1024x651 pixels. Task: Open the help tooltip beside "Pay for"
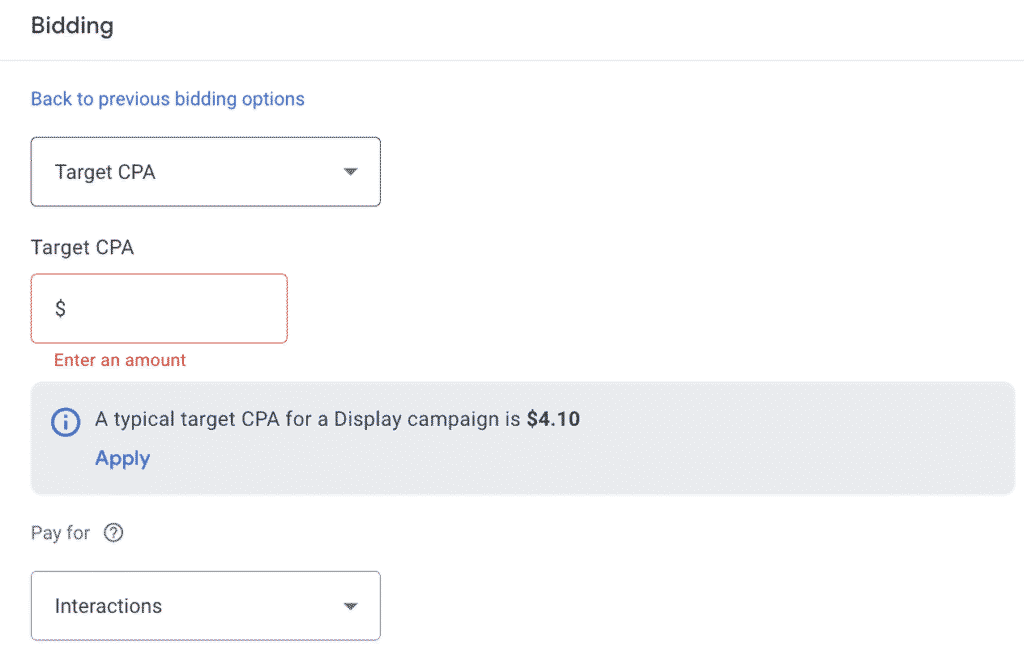pos(113,533)
